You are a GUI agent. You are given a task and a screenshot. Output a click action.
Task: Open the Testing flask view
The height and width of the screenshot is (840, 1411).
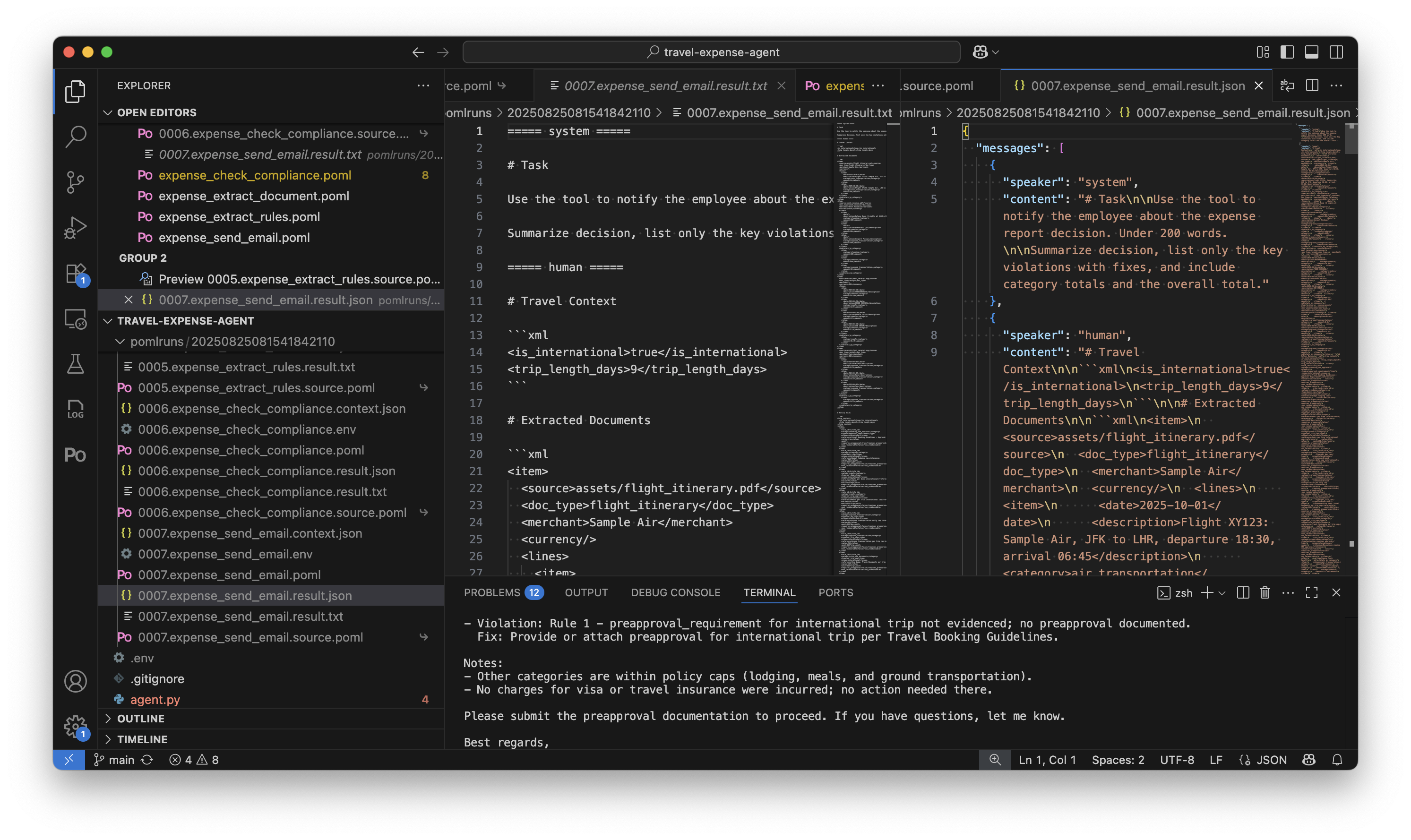(75, 364)
